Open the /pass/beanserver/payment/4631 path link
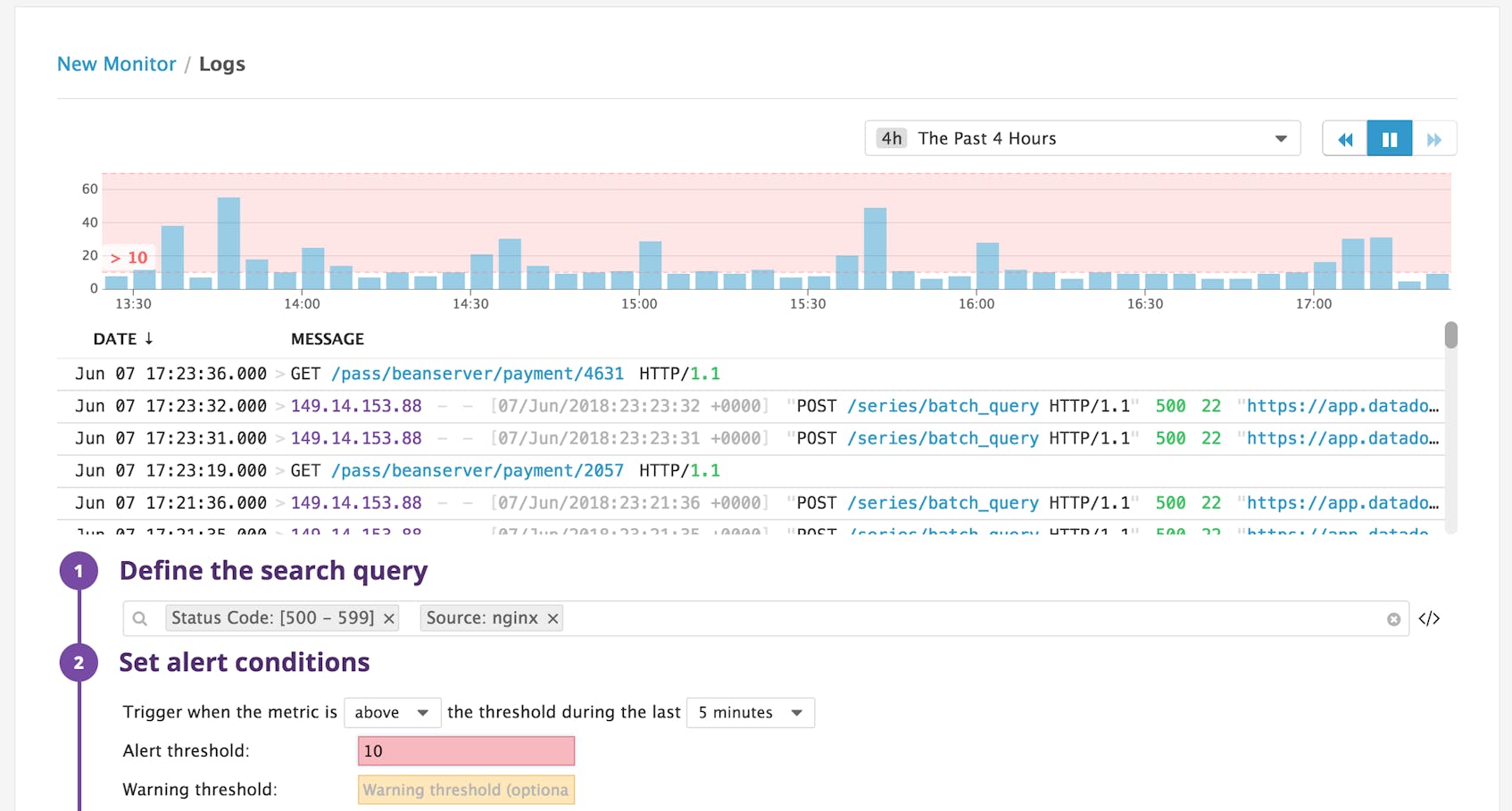The height and width of the screenshot is (811, 1512). [478, 373]
